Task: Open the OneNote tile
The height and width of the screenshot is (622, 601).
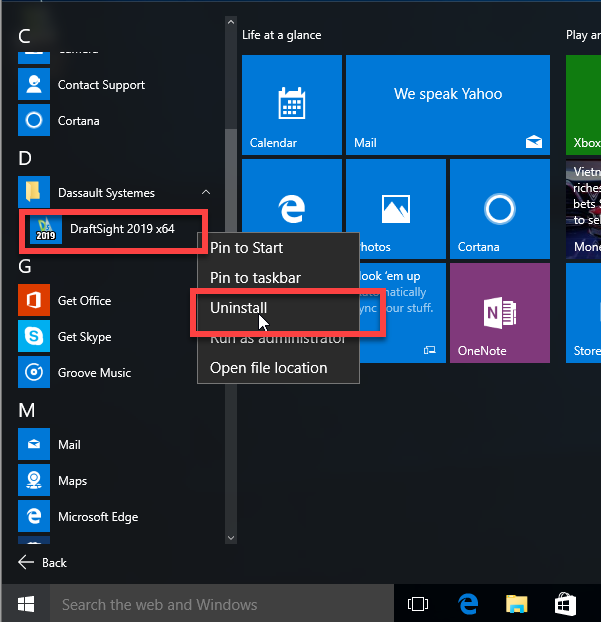Action: [500, 313]
